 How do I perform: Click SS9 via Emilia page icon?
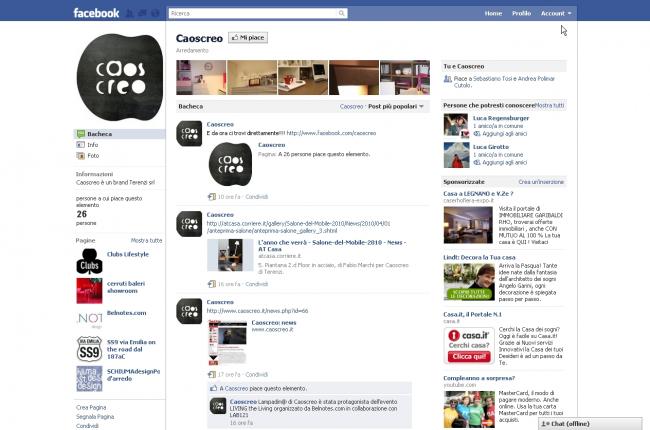89,349
